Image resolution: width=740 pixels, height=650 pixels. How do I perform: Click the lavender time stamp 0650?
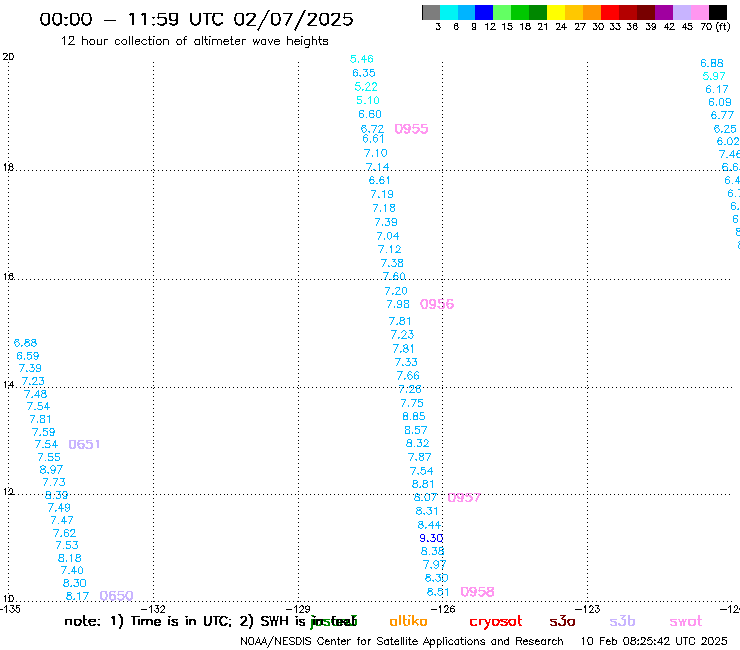coord(117,596)
